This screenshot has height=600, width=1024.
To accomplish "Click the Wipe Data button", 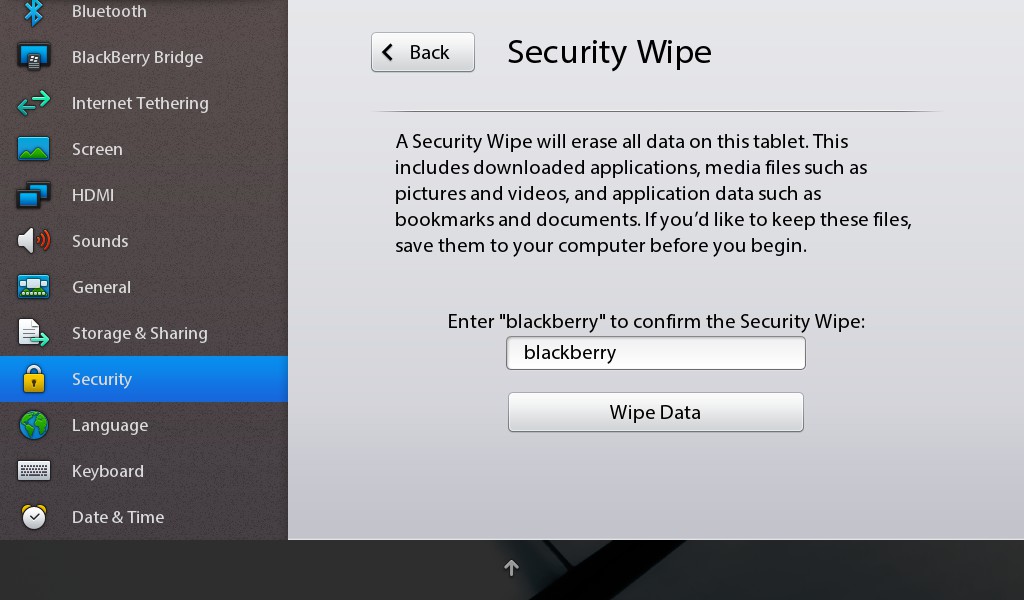I will (656, 412).
